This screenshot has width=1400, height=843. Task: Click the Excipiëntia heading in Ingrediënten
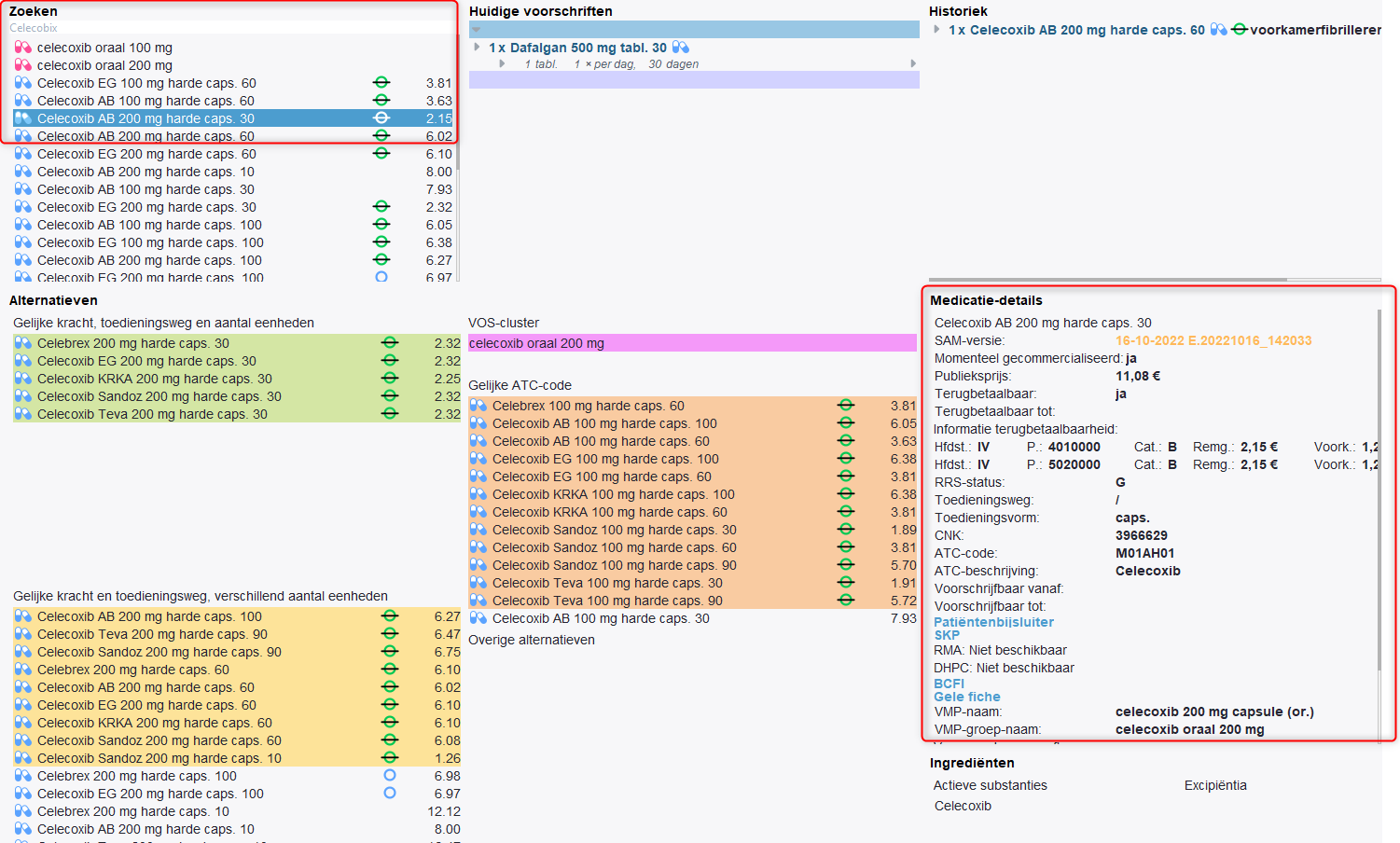1215,785
